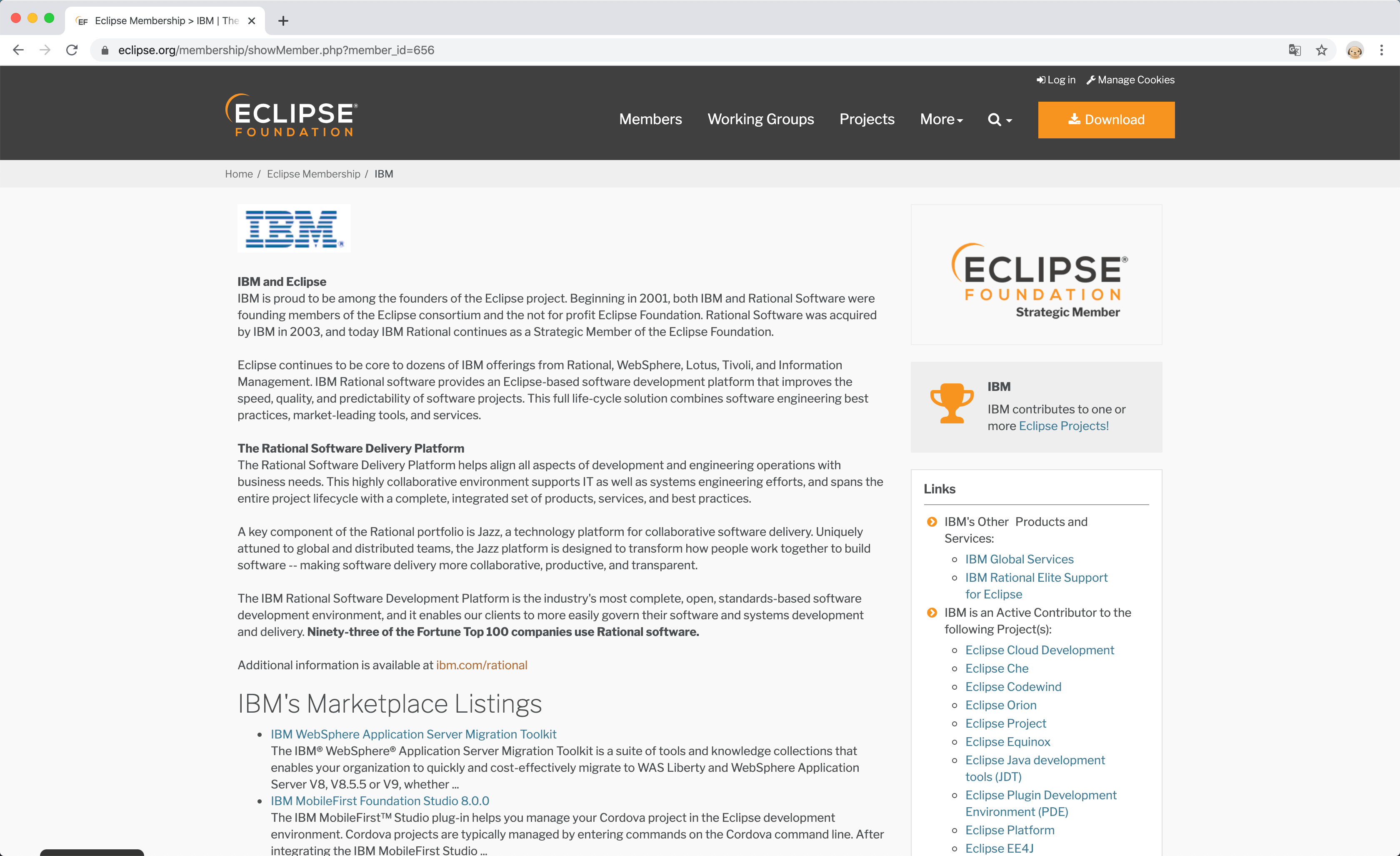The height and width of the screenshot is (856, 1400).
Task: Go to Home in the breadcrumb
Action: click(x=239, y=174)
